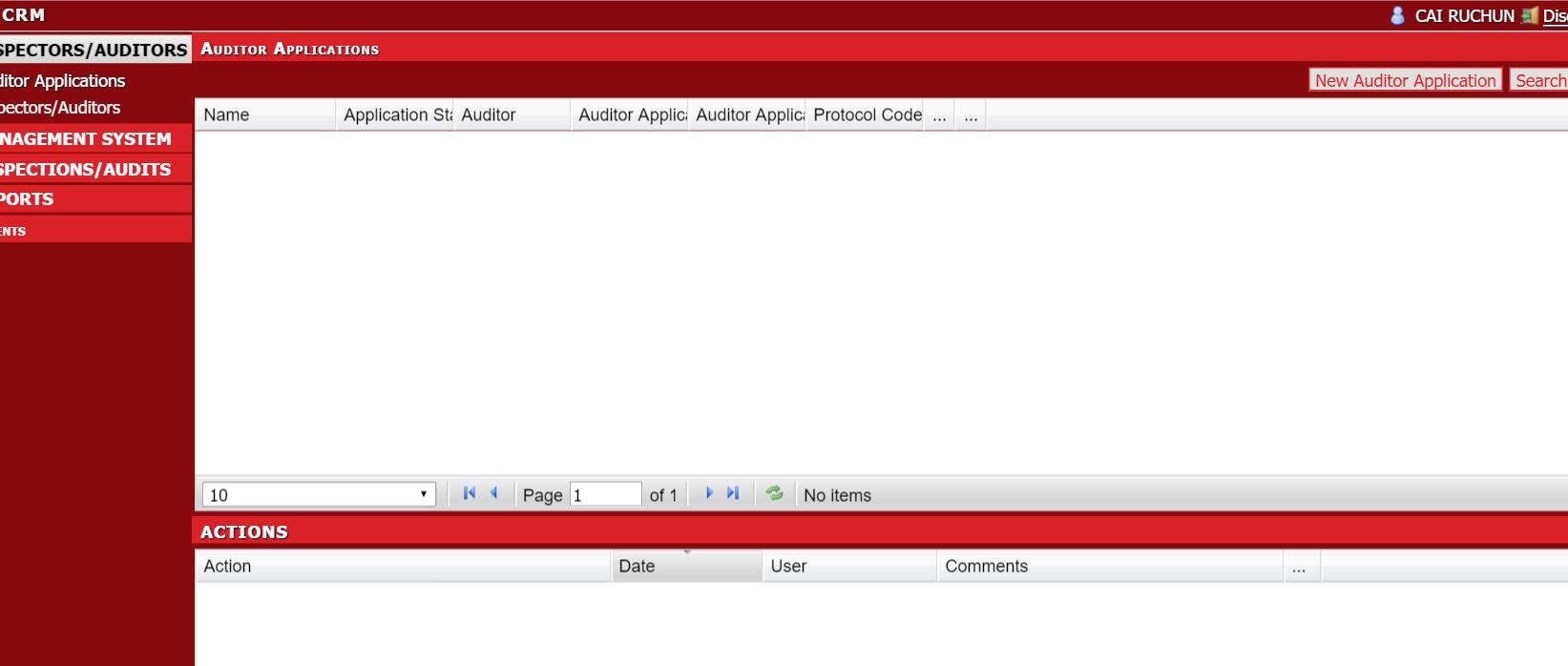
Task: Expand the Management System sidebar section
Action: (x=95, y=138)
